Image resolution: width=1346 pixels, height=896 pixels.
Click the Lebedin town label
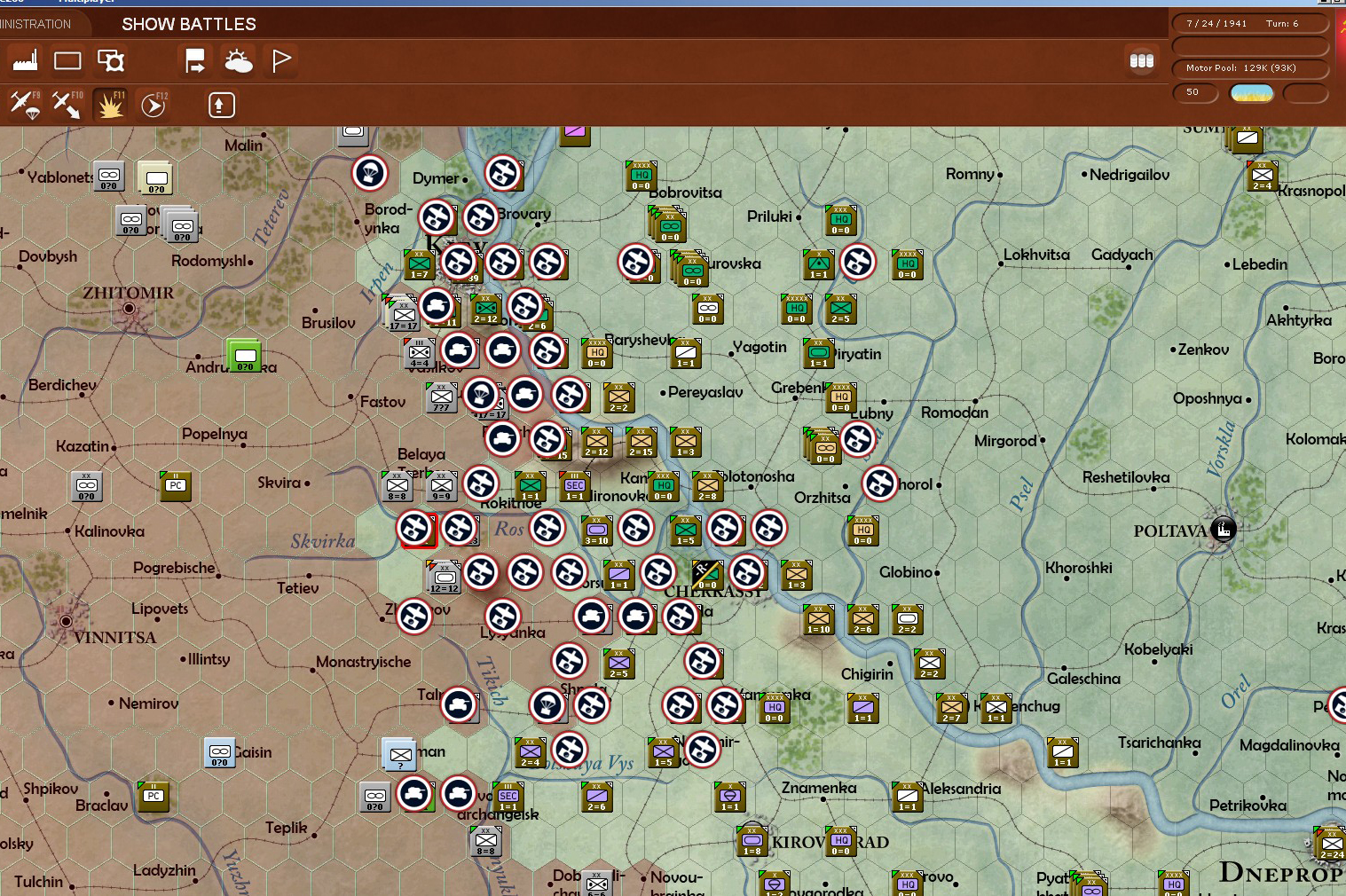(x=1260, y=264)
